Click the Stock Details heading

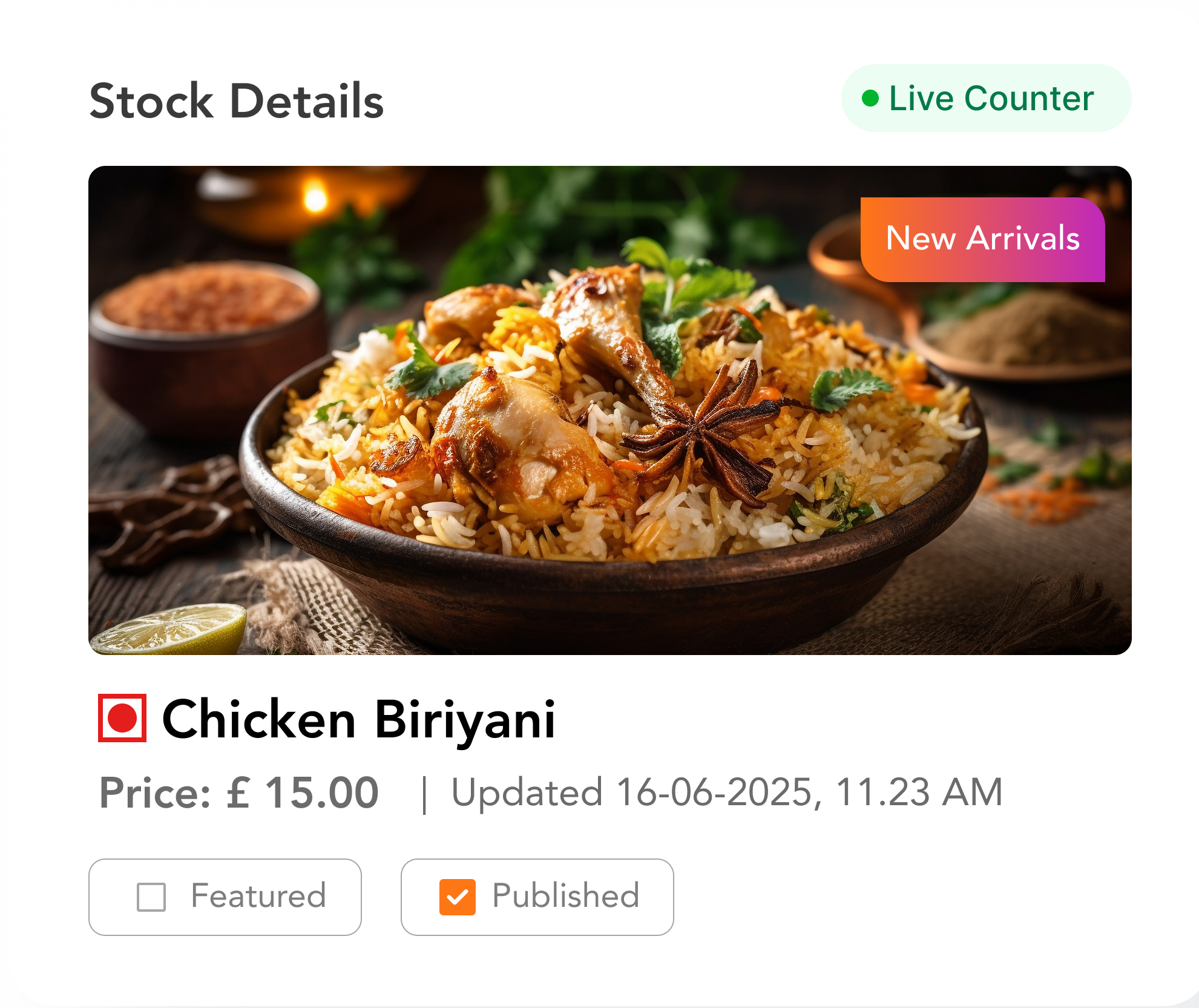237,101
